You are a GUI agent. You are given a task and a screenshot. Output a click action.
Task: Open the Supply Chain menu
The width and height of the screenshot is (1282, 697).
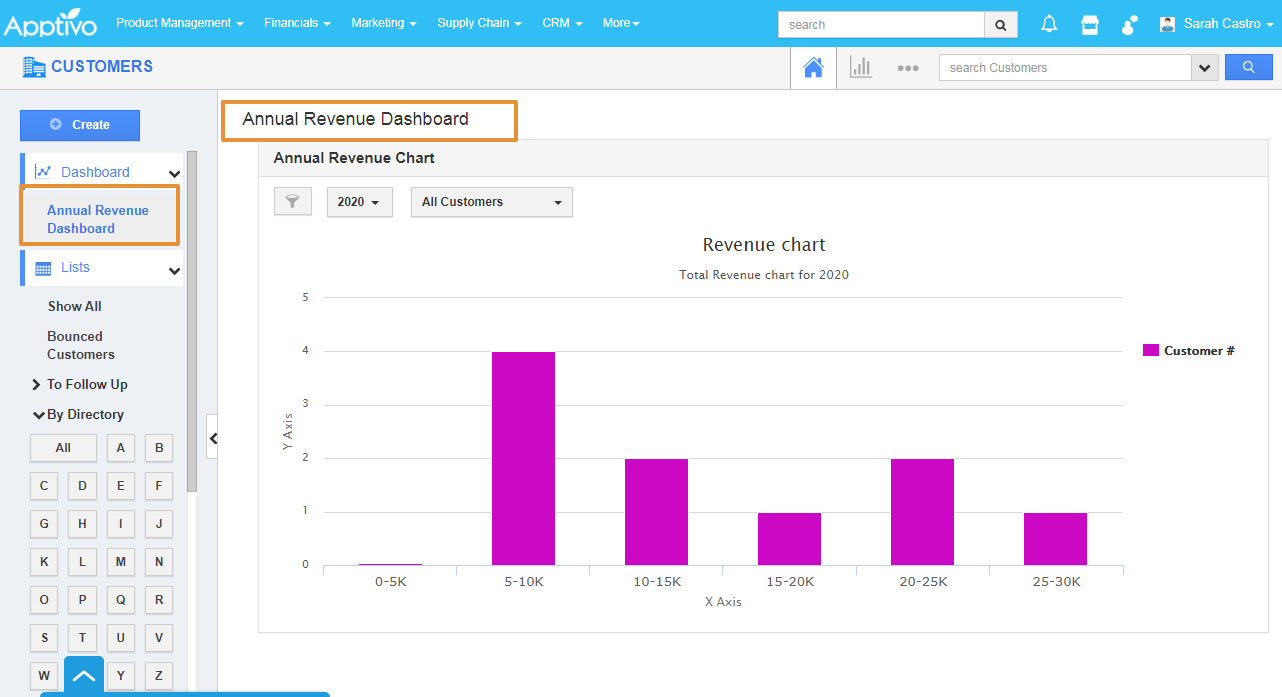click(479, 23)
